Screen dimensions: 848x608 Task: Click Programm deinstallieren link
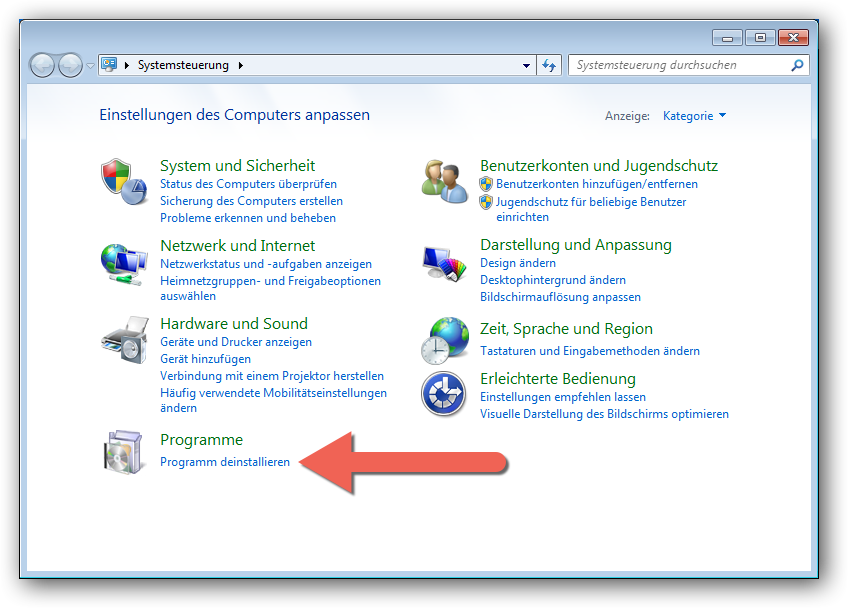[x=225, y=462]
